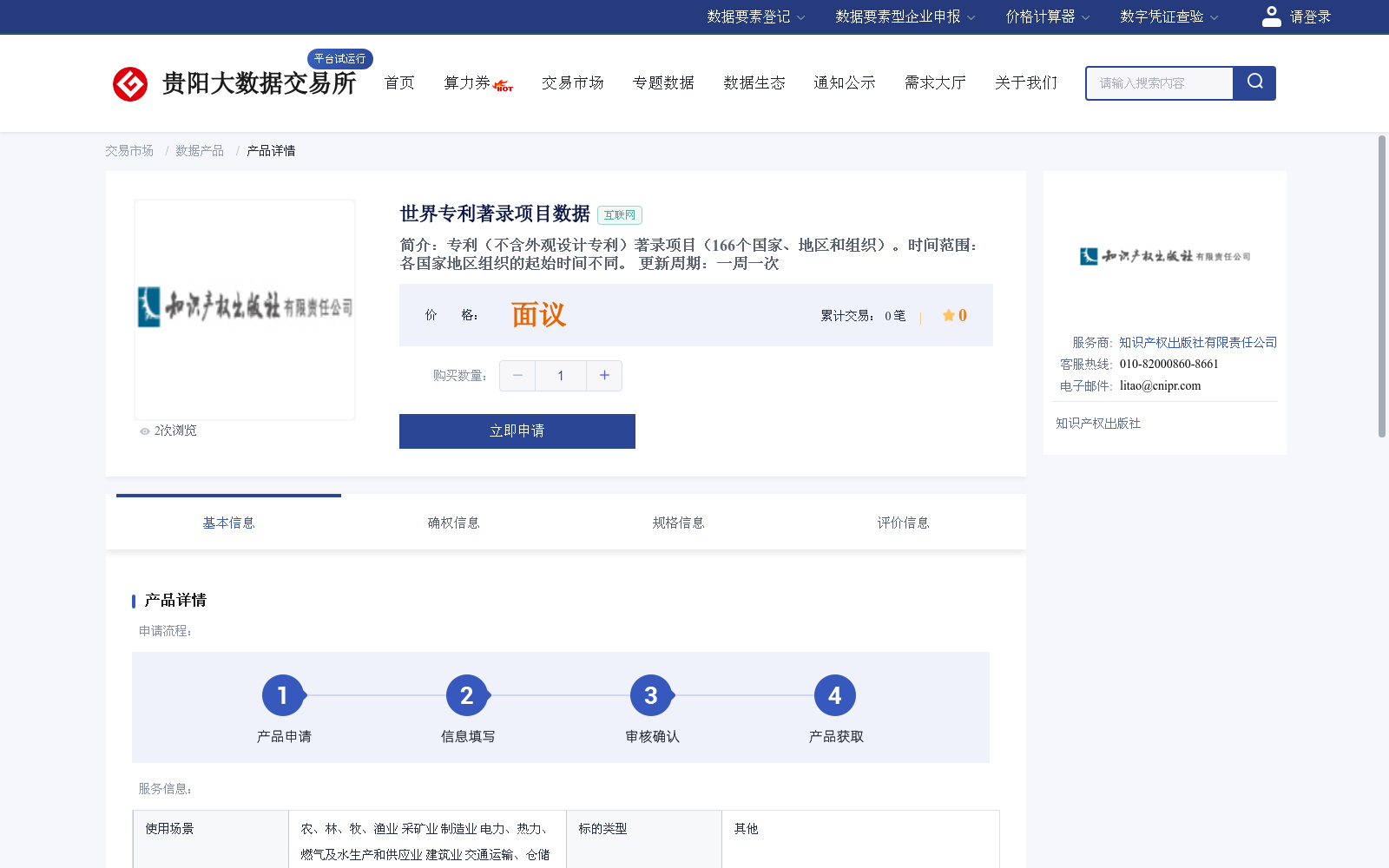Click the email litao@cnipr.com

(x=1160, y=386)
